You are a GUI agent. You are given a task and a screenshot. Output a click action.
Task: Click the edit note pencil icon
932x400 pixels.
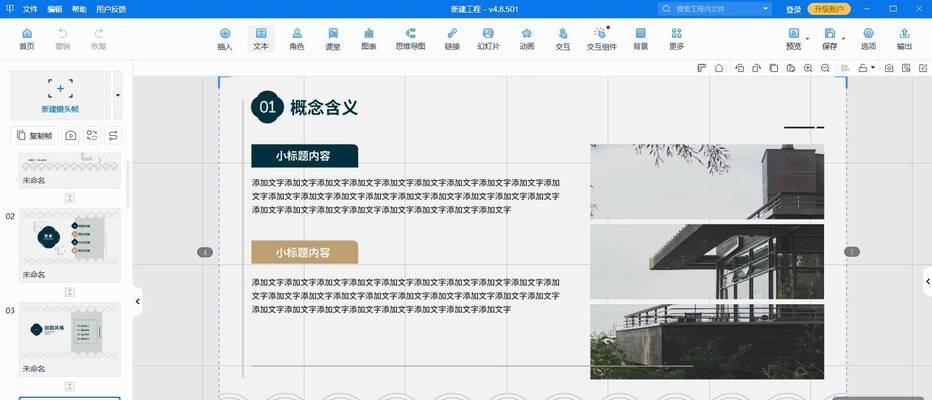point(923,68)
